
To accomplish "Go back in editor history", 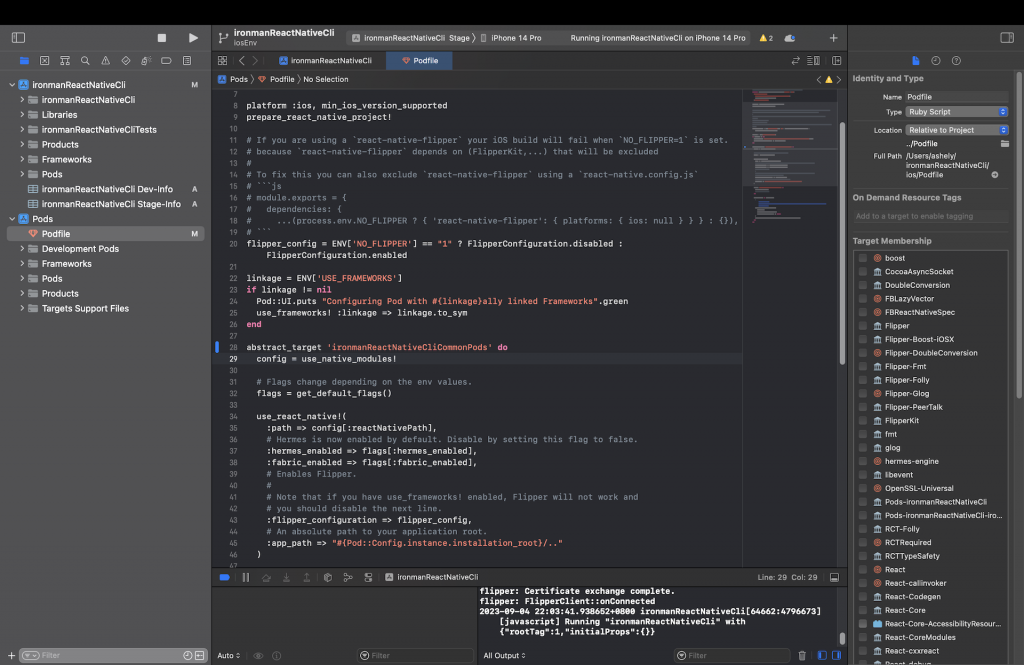I will [242, 61].
